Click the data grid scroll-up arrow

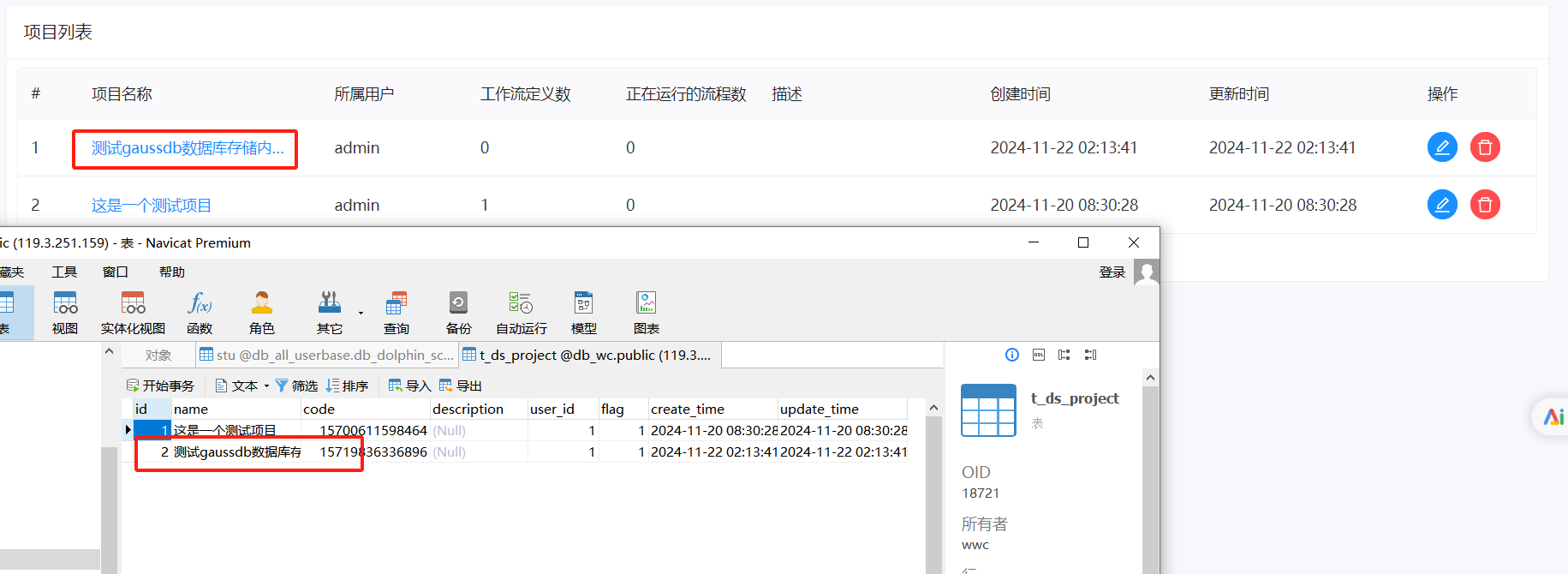(933, 408)
